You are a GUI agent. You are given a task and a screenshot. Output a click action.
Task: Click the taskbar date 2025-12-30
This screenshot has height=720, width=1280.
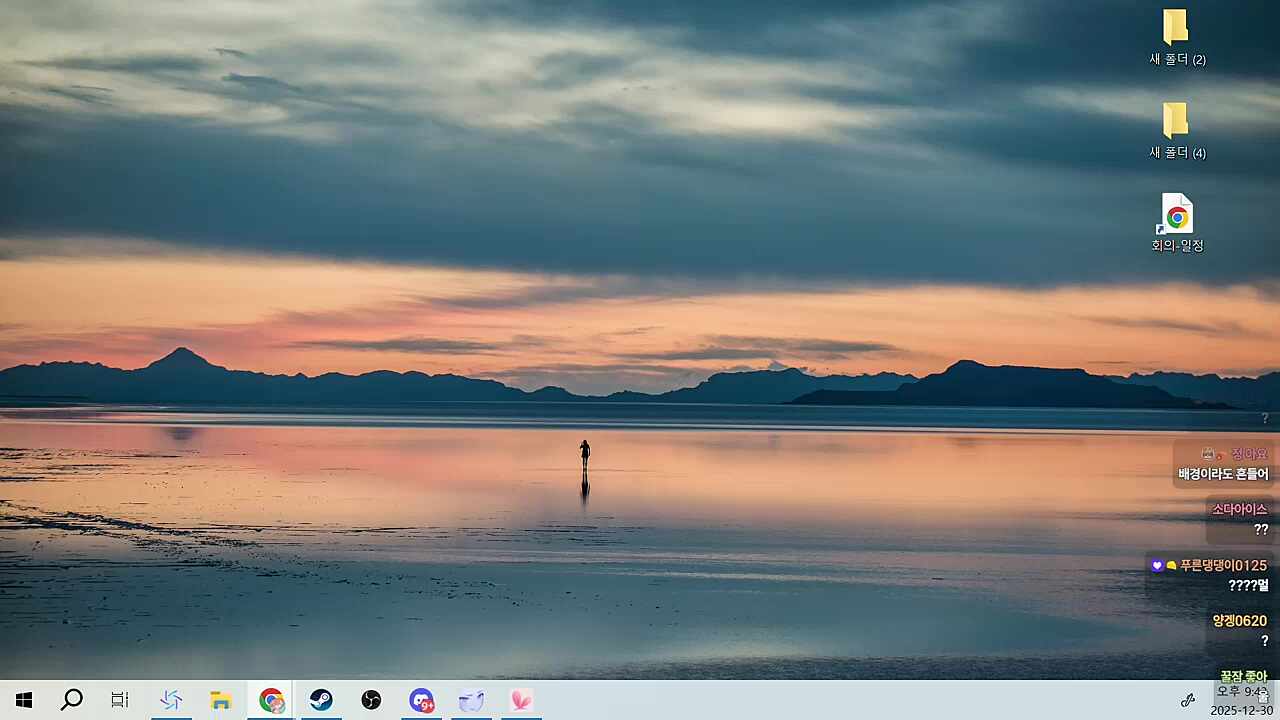[x=1243, y=710]
